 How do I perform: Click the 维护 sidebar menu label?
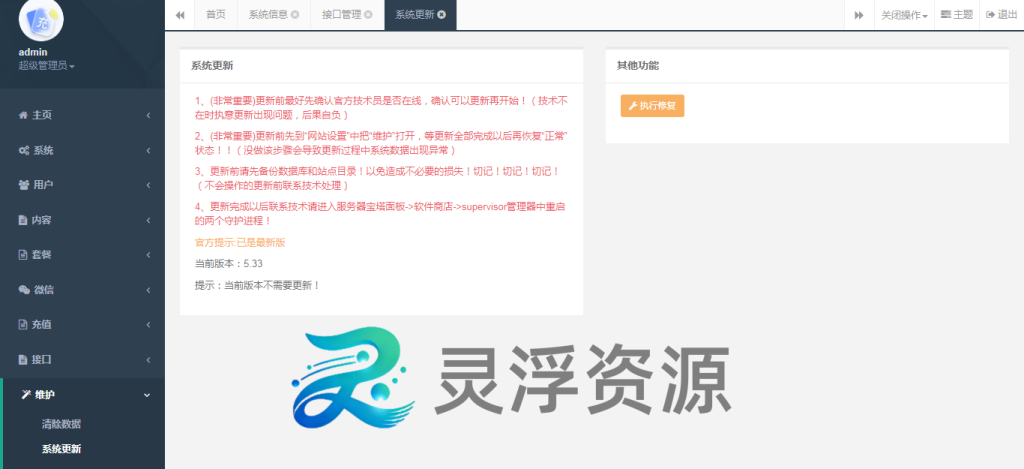(45, 395)
